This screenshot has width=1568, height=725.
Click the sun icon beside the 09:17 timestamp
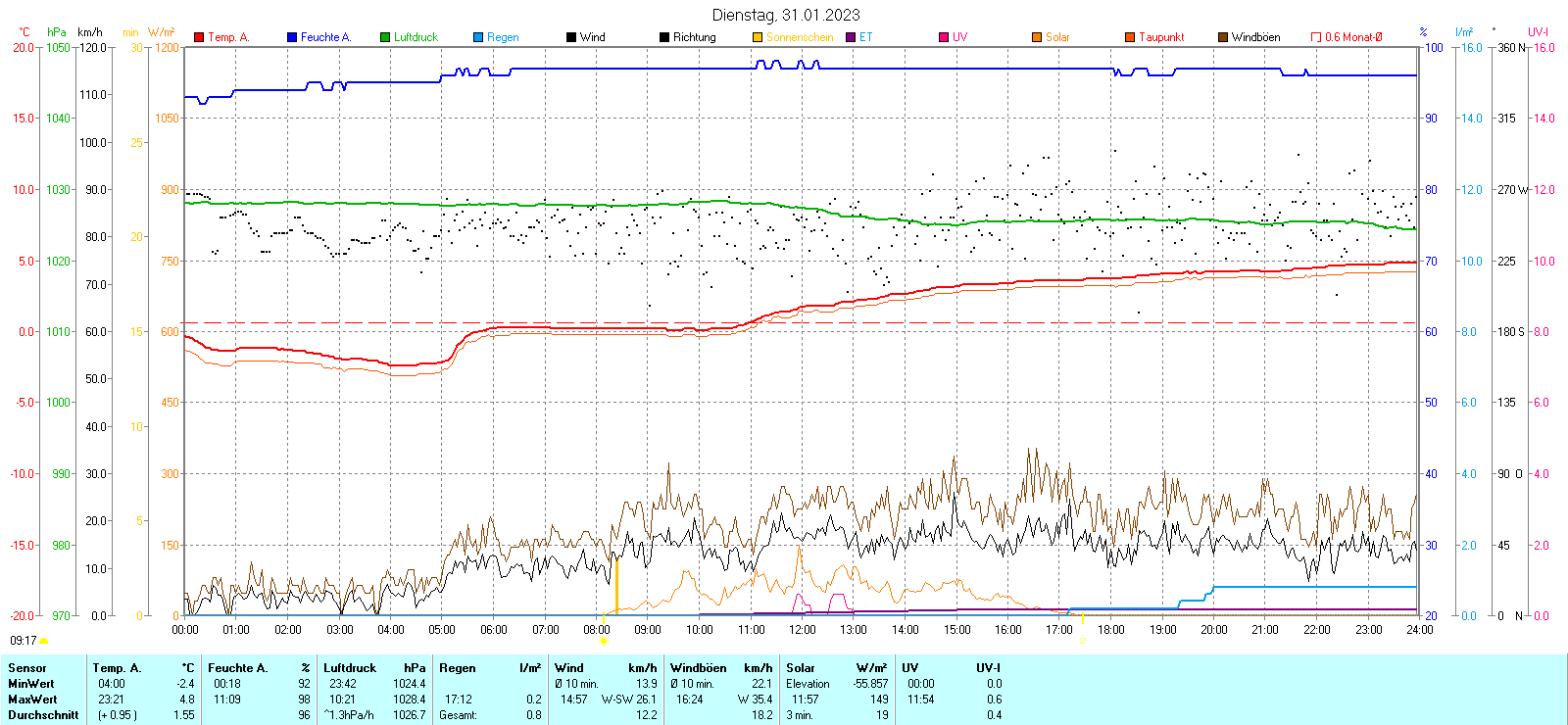click(x=44, y=641)
